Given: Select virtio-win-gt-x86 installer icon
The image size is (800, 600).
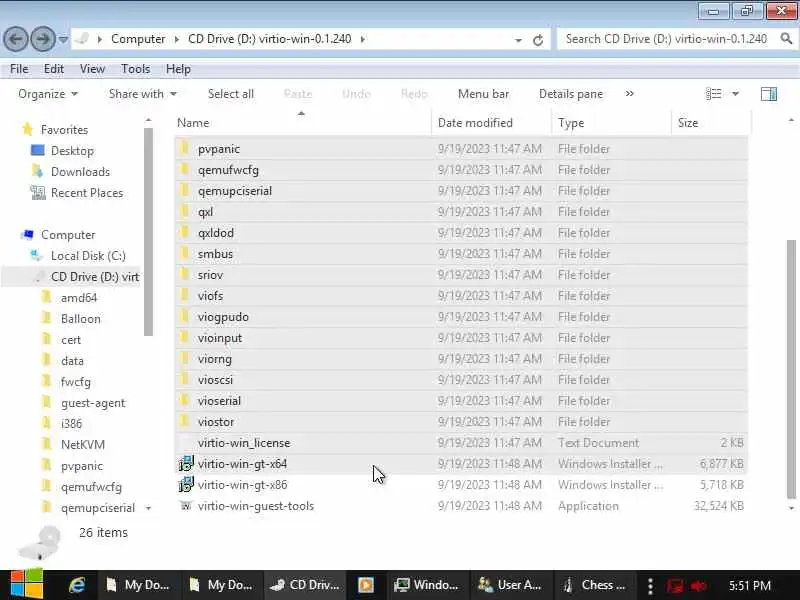Looking at the screenshot, I should (186, 484).
